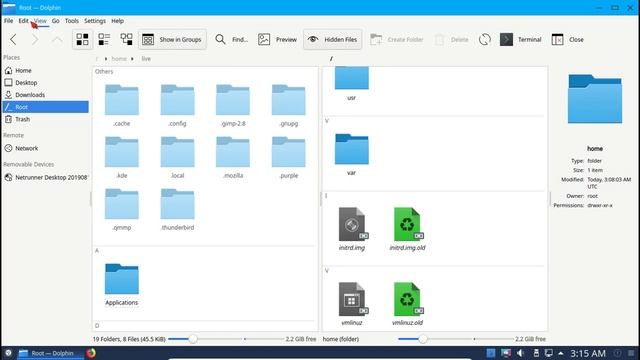Switch to Details tree view mode

click(126, 40)
